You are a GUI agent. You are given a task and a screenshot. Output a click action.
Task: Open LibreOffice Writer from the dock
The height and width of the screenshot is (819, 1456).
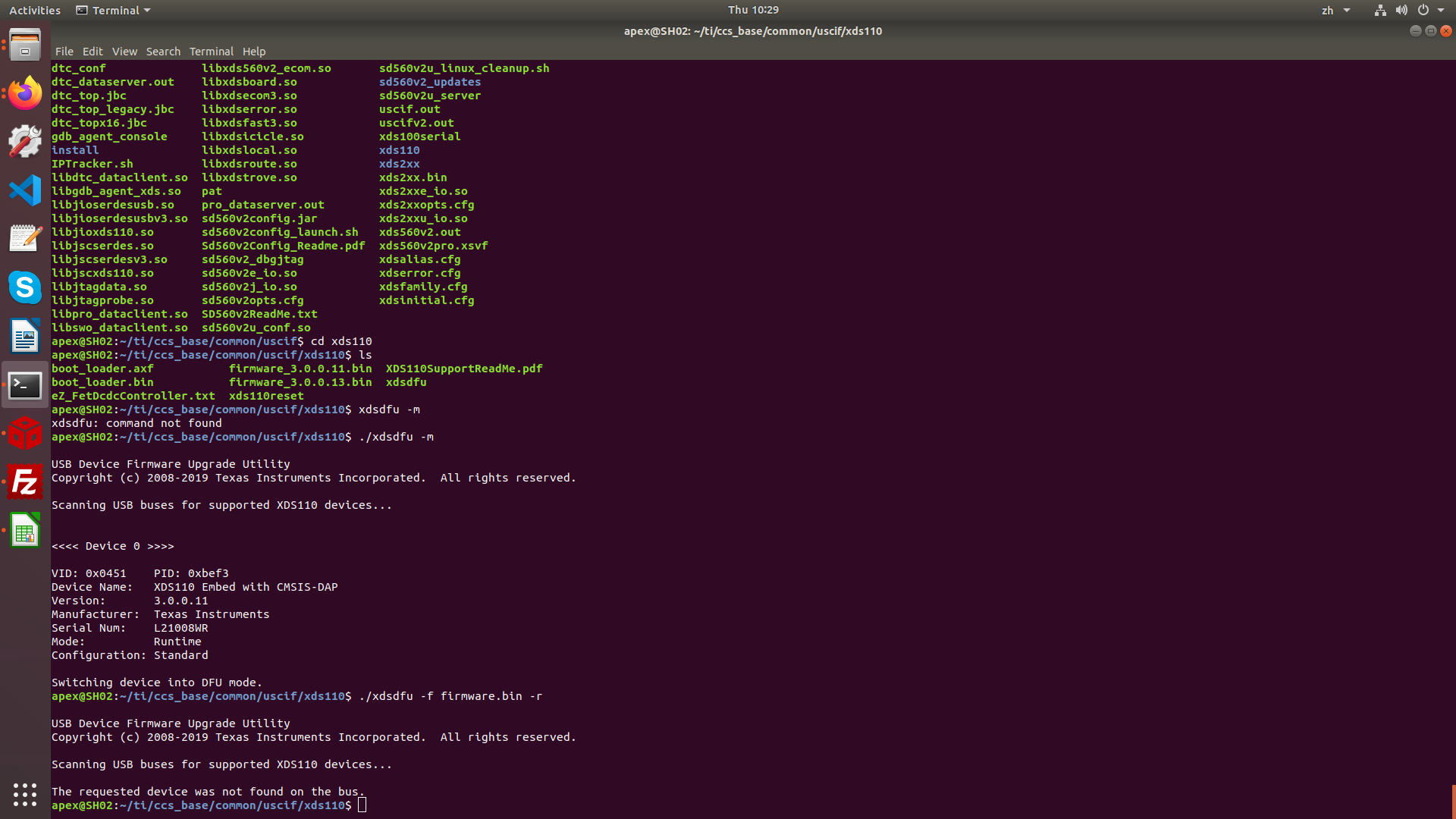click(x=25, y=336)
